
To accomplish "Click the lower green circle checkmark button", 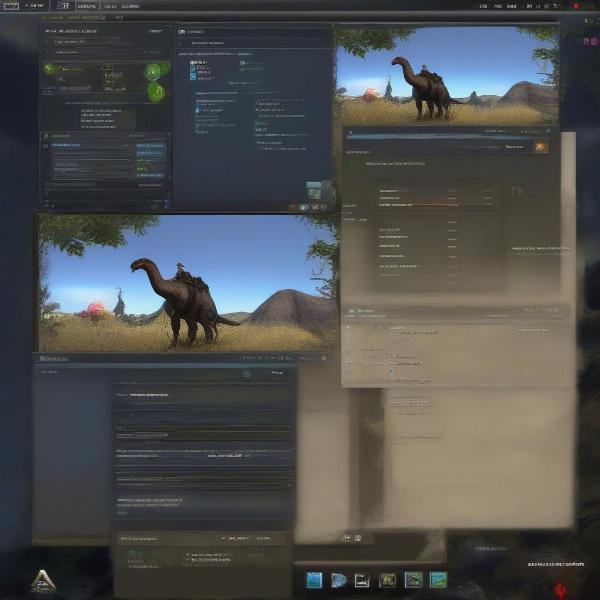I will tap(156, 91).
